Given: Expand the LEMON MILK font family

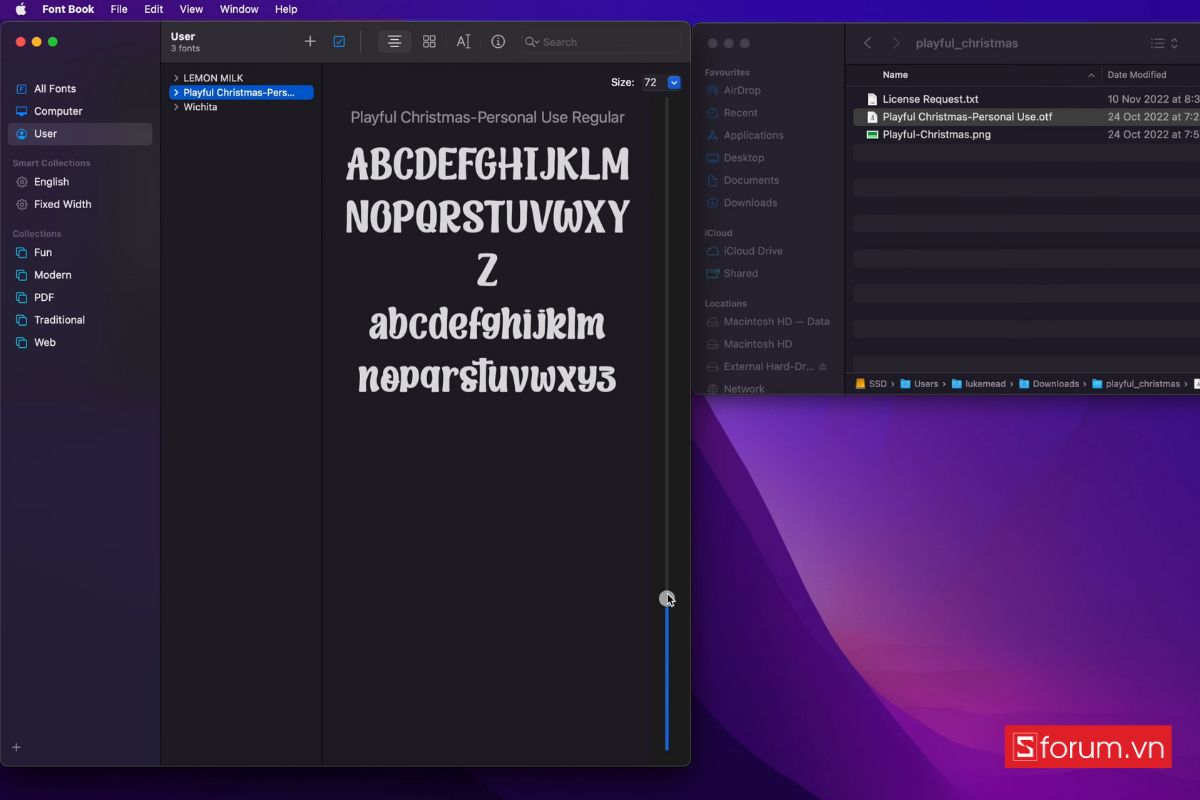Looking at the screenshot, I should [176, 78].
